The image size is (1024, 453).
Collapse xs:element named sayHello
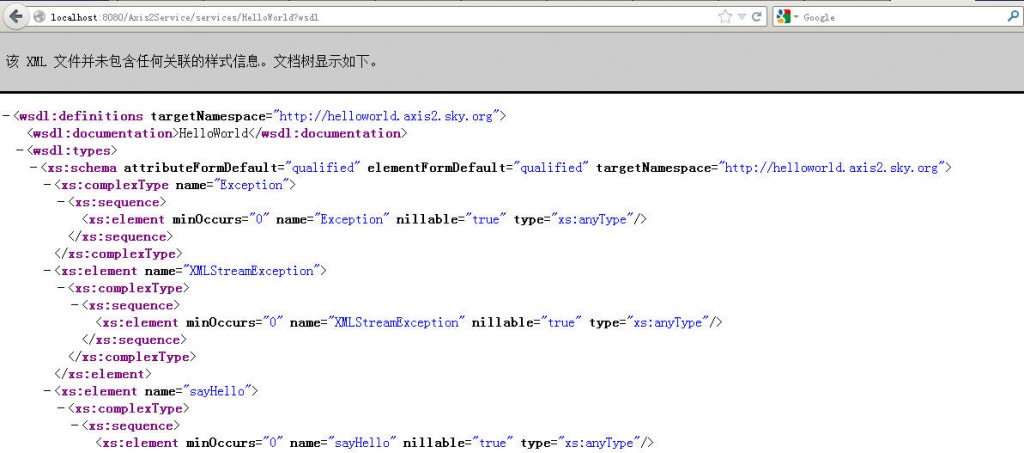click(x=47, y=392)
